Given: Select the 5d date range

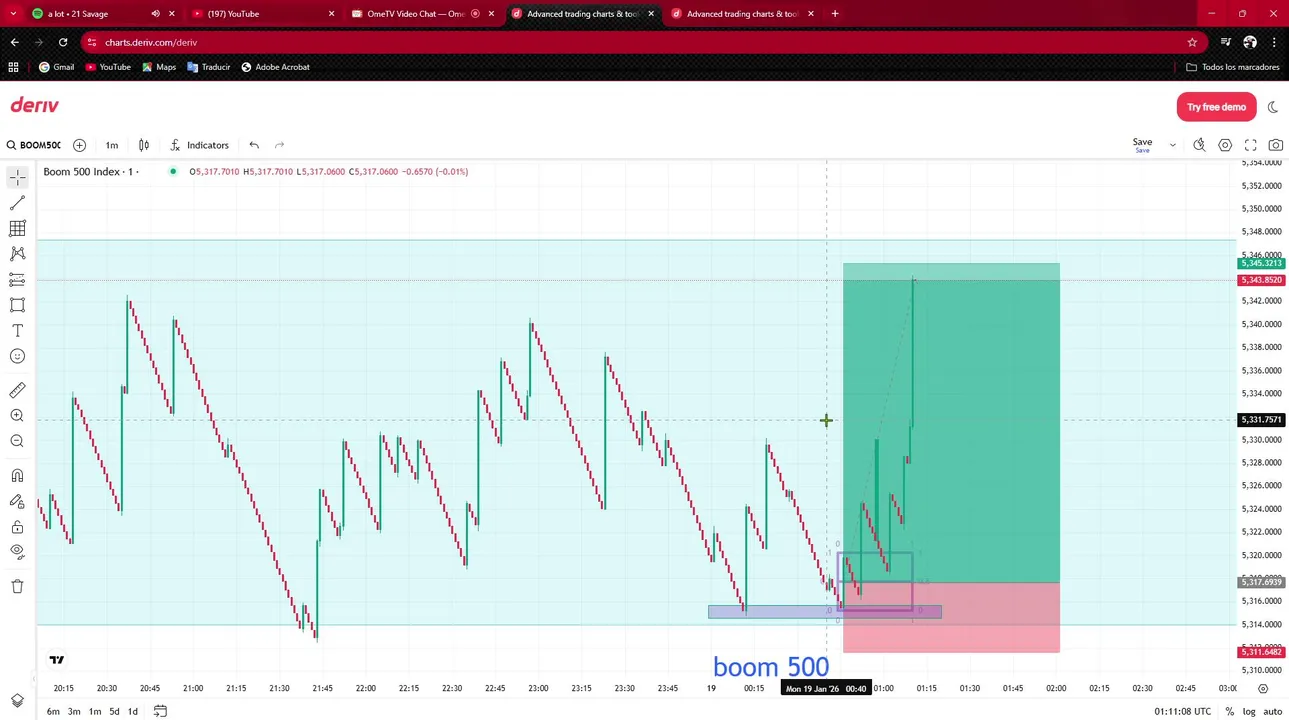Looking at the screenshot, I should point(114,711).
